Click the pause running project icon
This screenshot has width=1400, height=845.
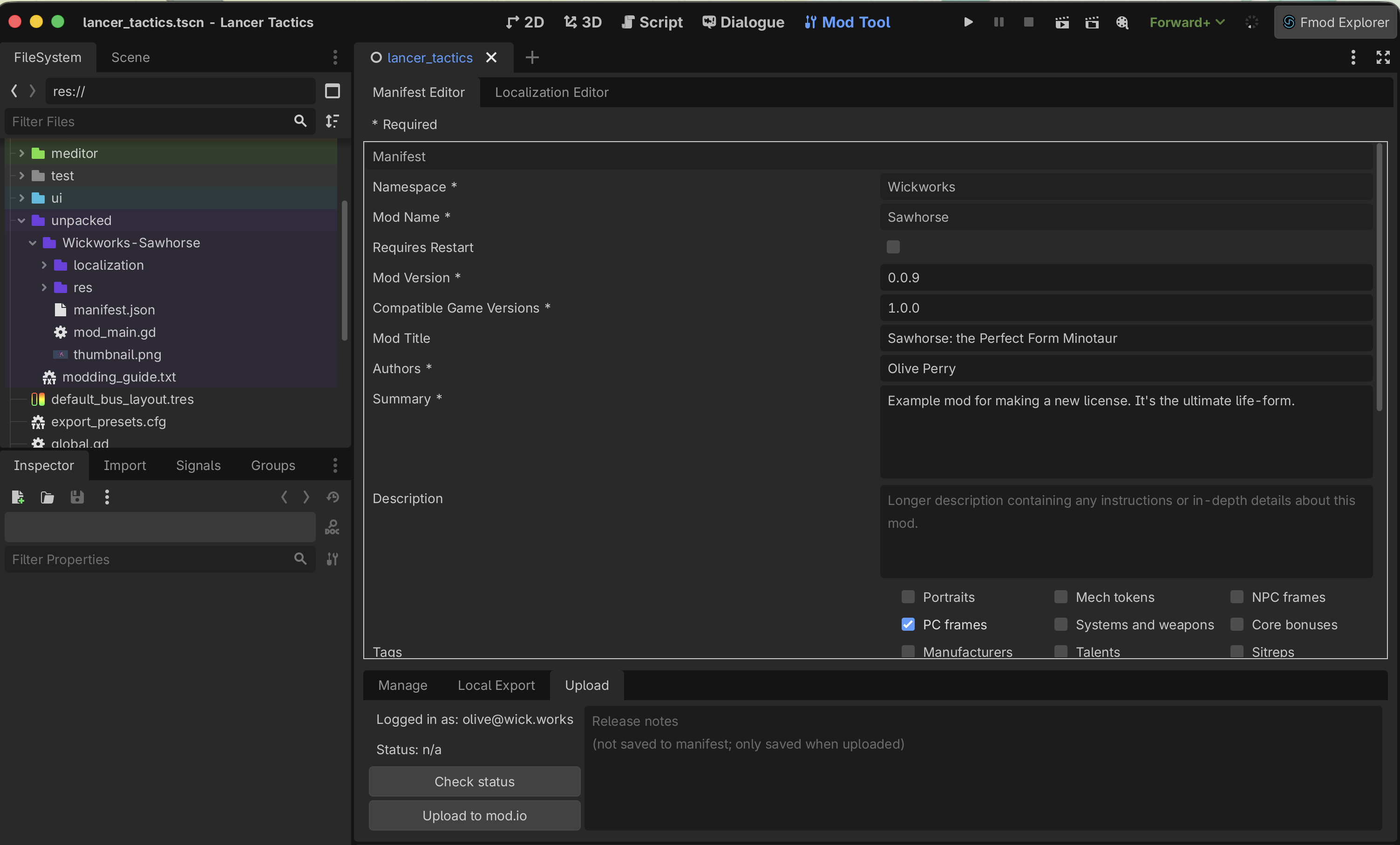(x=998, y=22)
